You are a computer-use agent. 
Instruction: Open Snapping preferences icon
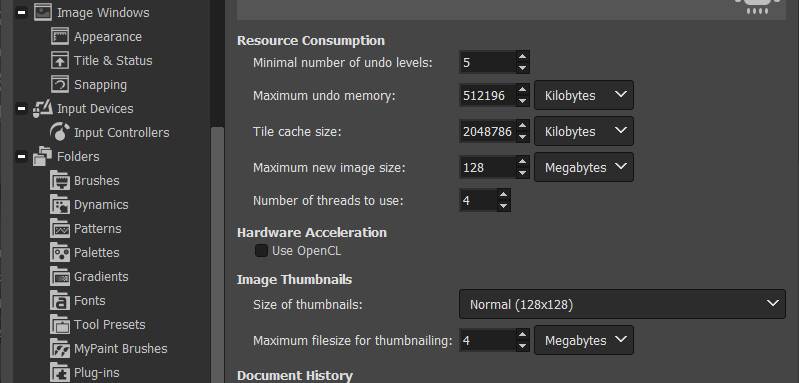click(x=60, y=85)
